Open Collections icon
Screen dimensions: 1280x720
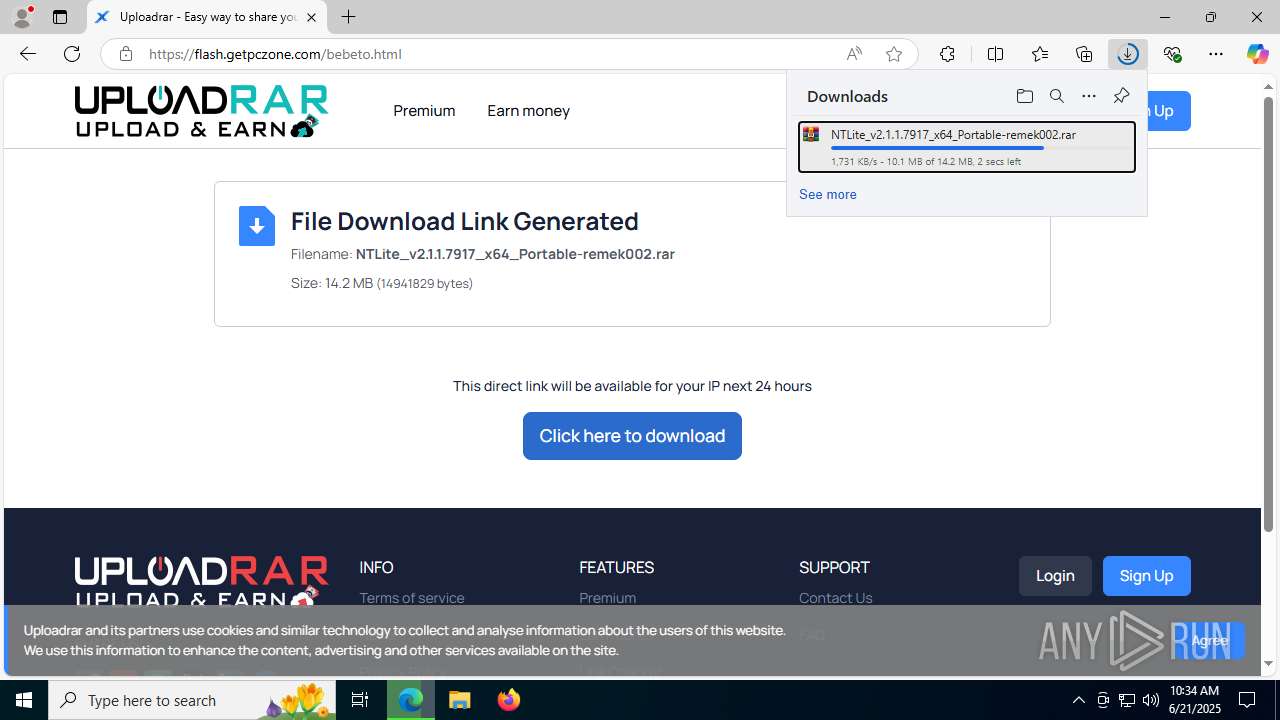point(1084,54)
